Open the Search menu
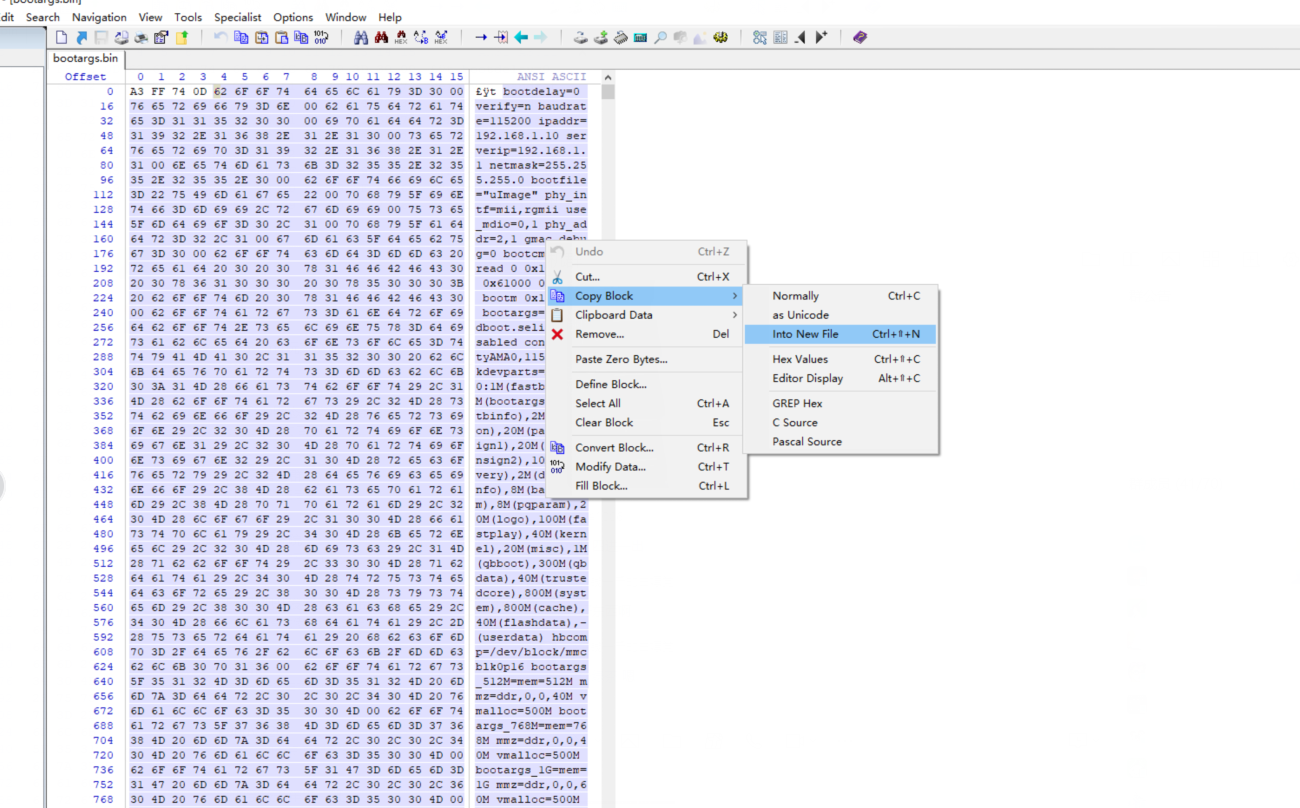 43,17
